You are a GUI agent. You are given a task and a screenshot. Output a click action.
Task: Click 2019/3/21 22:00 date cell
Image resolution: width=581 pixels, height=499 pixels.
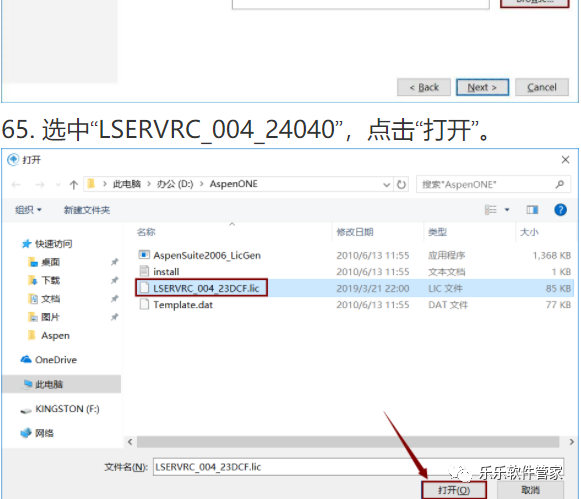coord(373,289)
